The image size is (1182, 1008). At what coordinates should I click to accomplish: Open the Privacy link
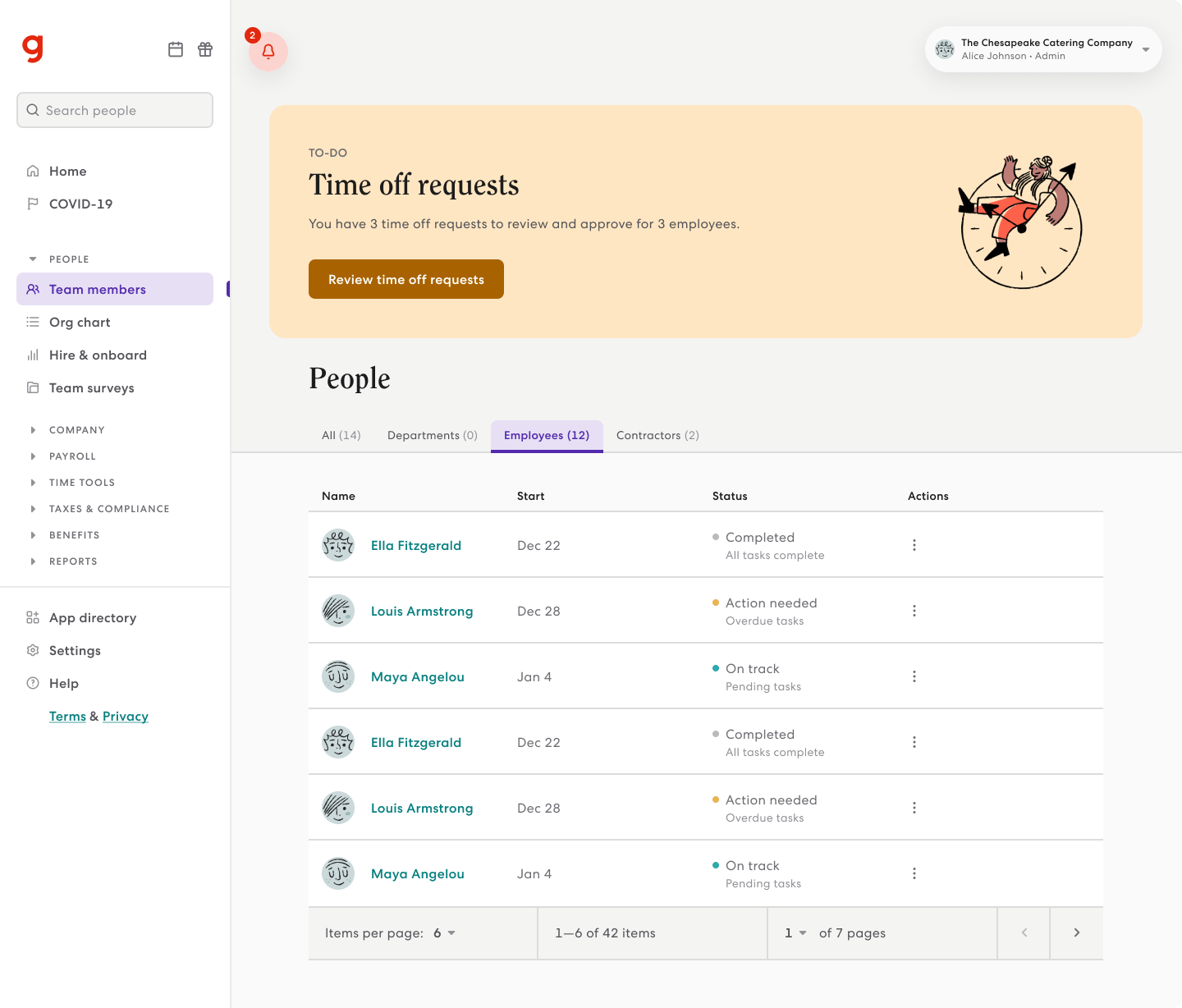[126, 716]
